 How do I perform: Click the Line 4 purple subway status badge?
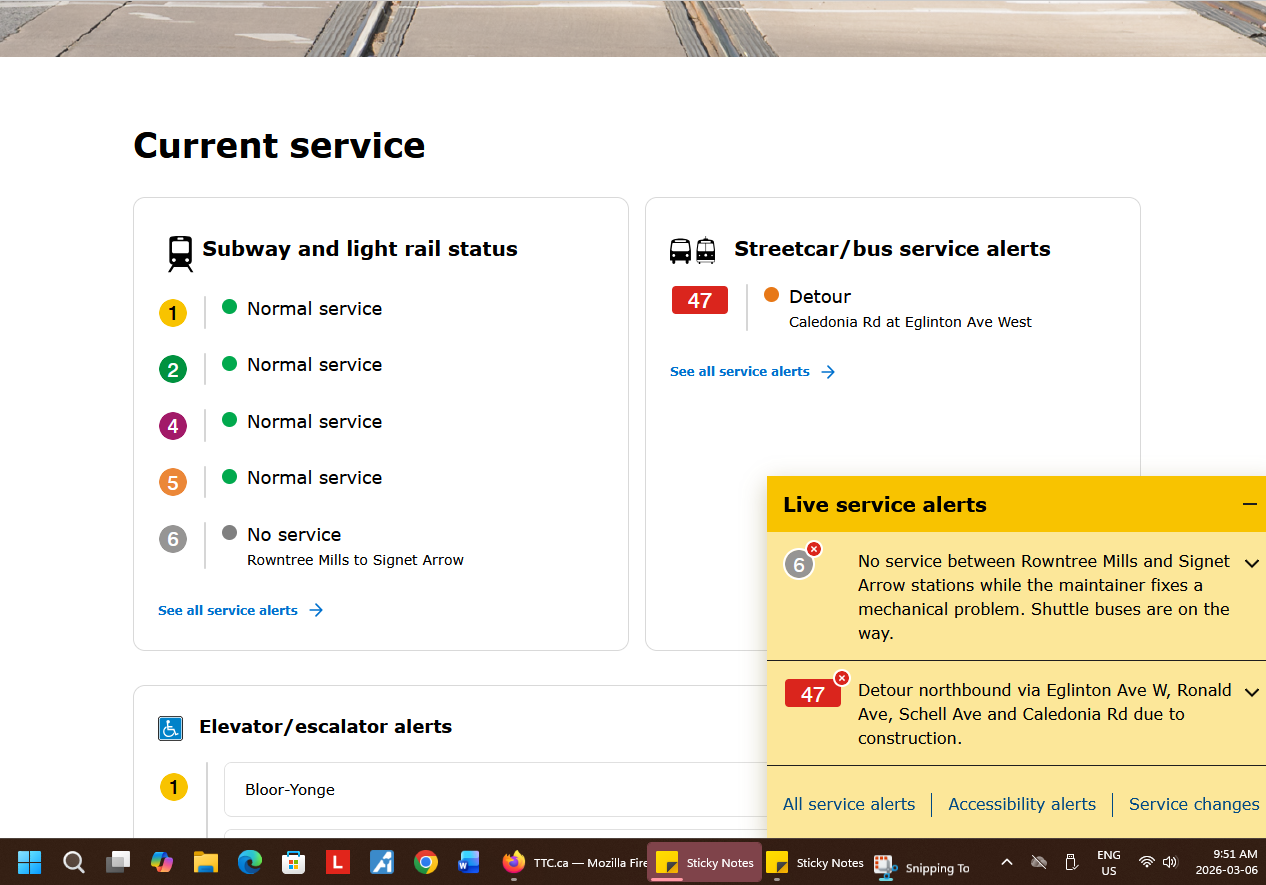pos(173,426)
